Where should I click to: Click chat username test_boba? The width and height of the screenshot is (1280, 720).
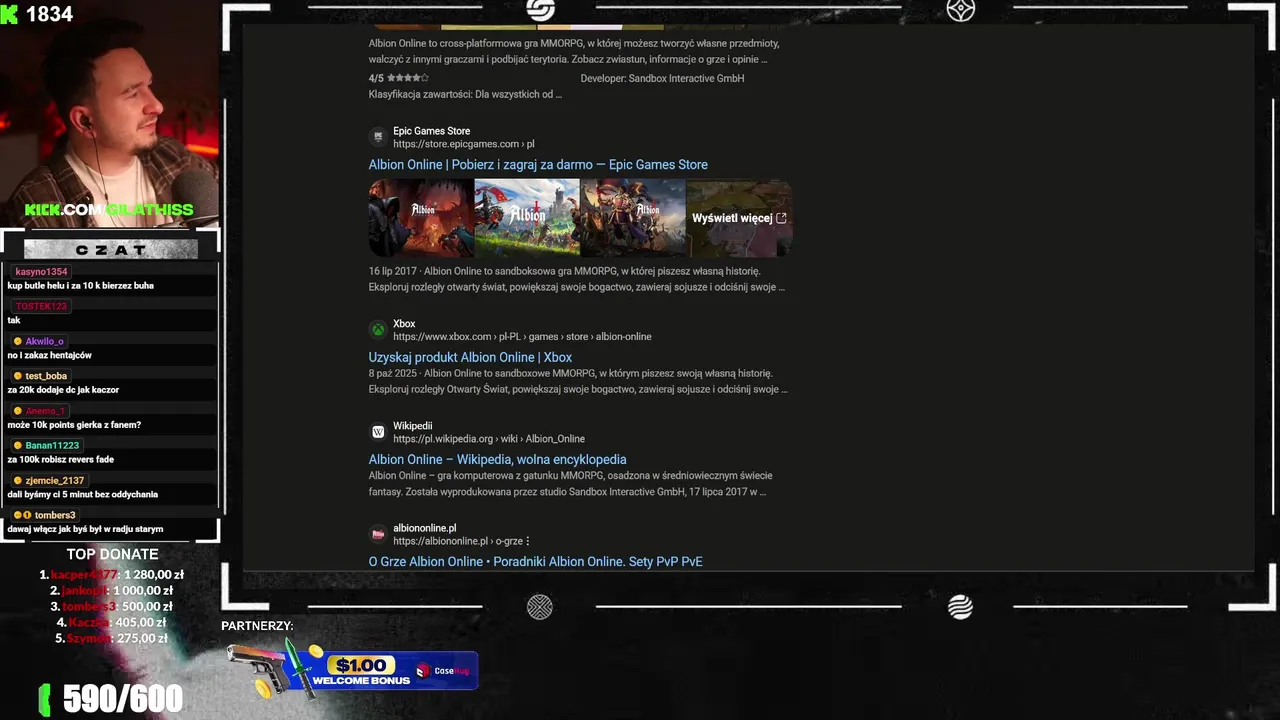[46, 376]
